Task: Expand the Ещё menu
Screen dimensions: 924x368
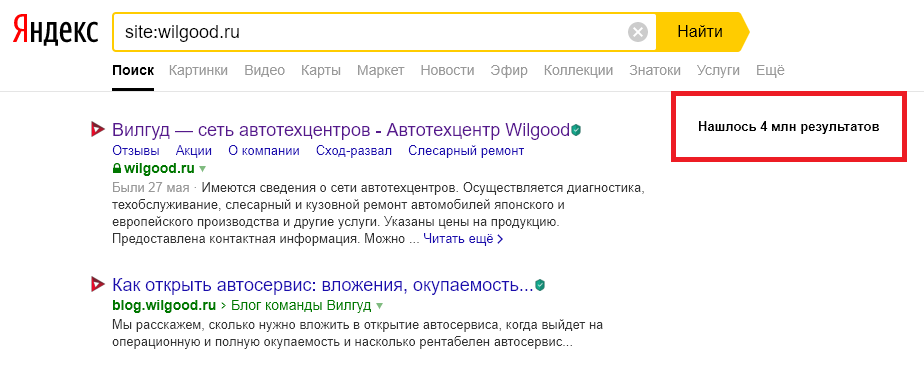Action: (770, 70)
